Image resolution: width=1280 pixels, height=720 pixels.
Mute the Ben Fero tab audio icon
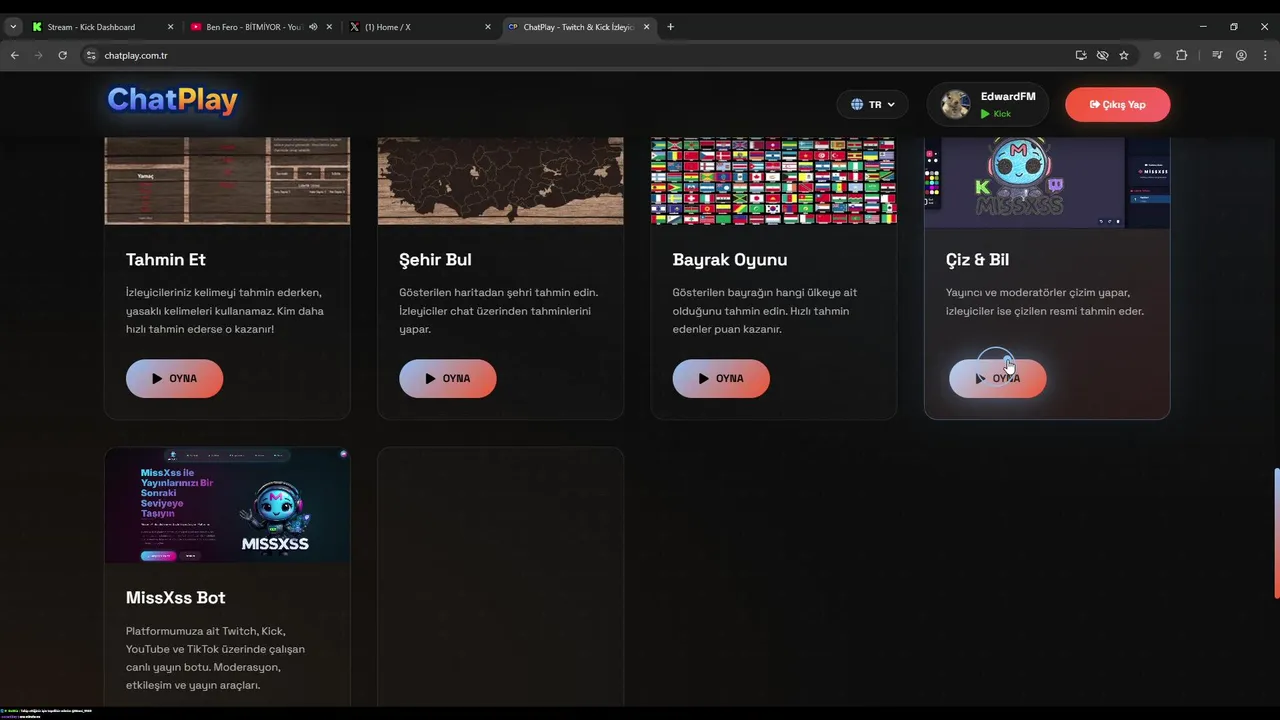point(313,27)
